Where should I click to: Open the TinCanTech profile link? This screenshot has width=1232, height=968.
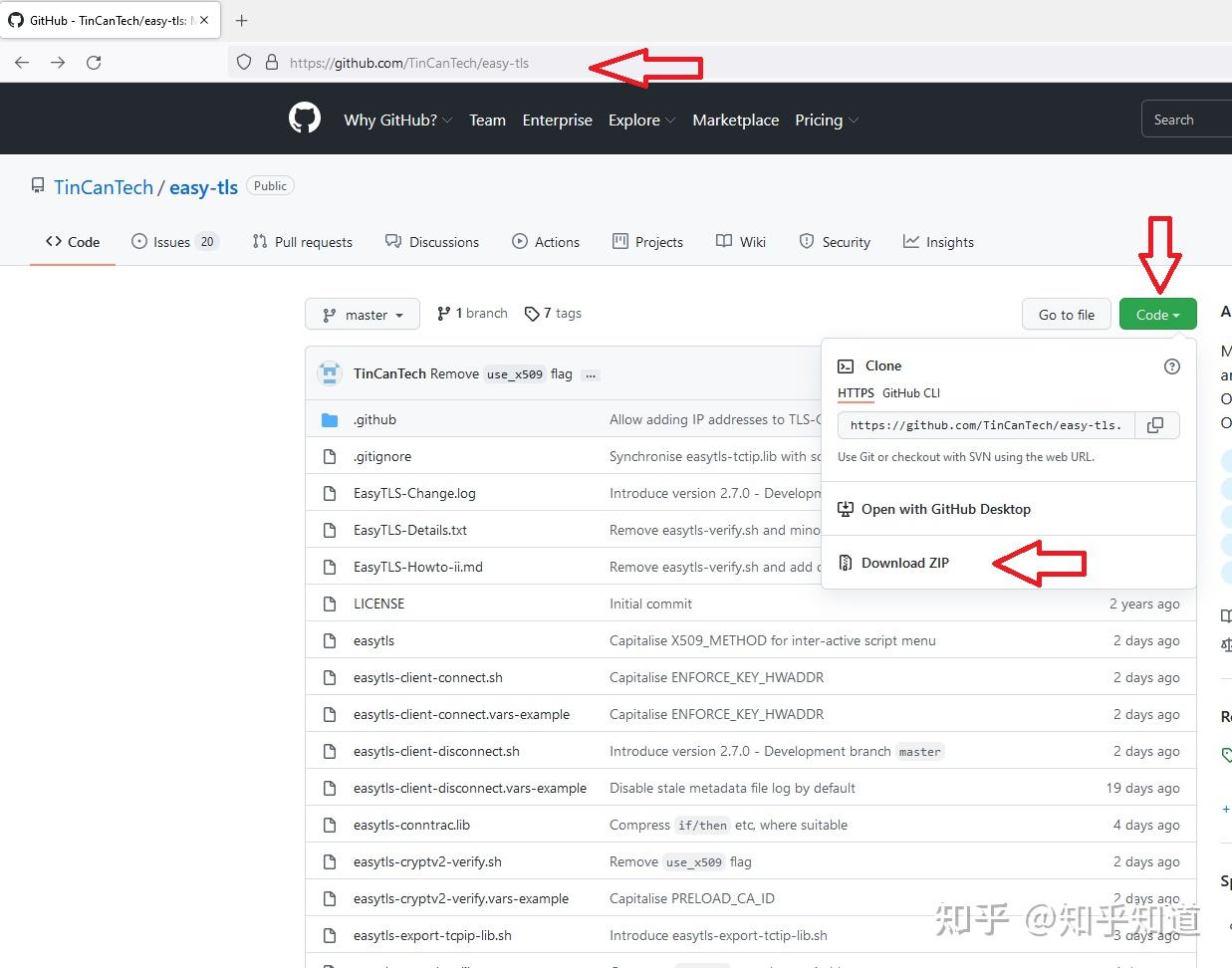point(104,186)
